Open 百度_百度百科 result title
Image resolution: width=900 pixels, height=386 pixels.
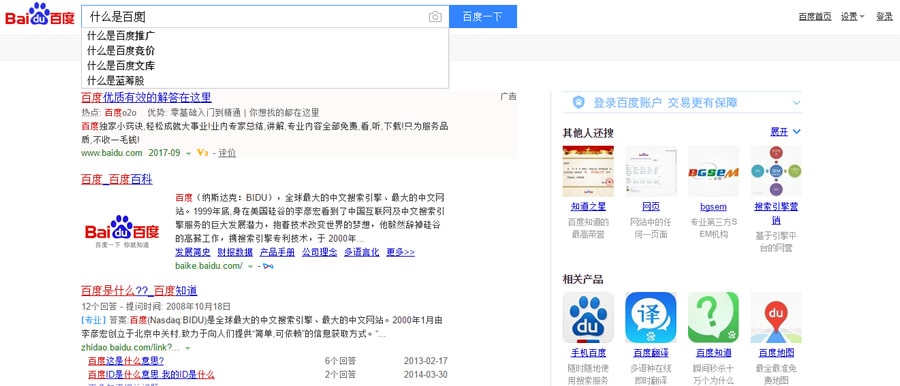(117, 179)
